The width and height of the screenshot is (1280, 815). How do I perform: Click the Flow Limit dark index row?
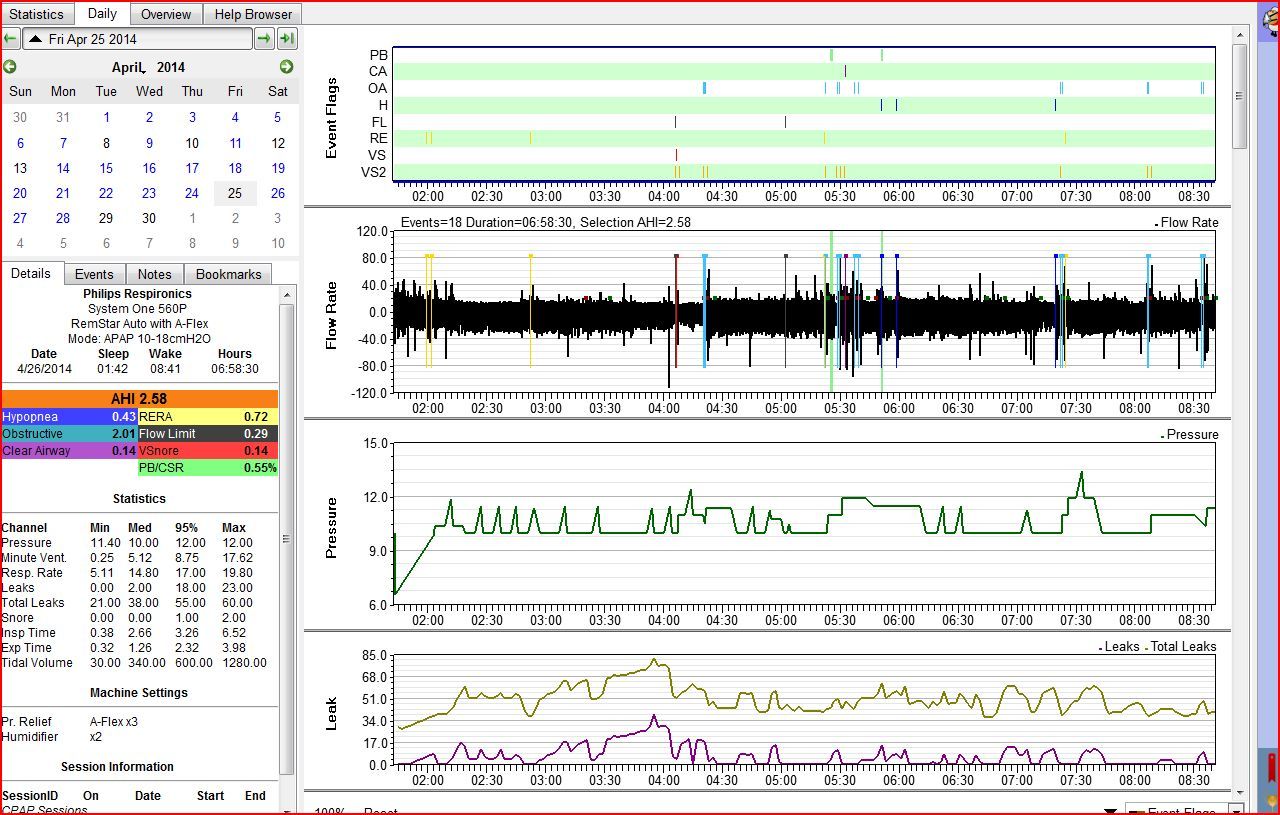208,433
